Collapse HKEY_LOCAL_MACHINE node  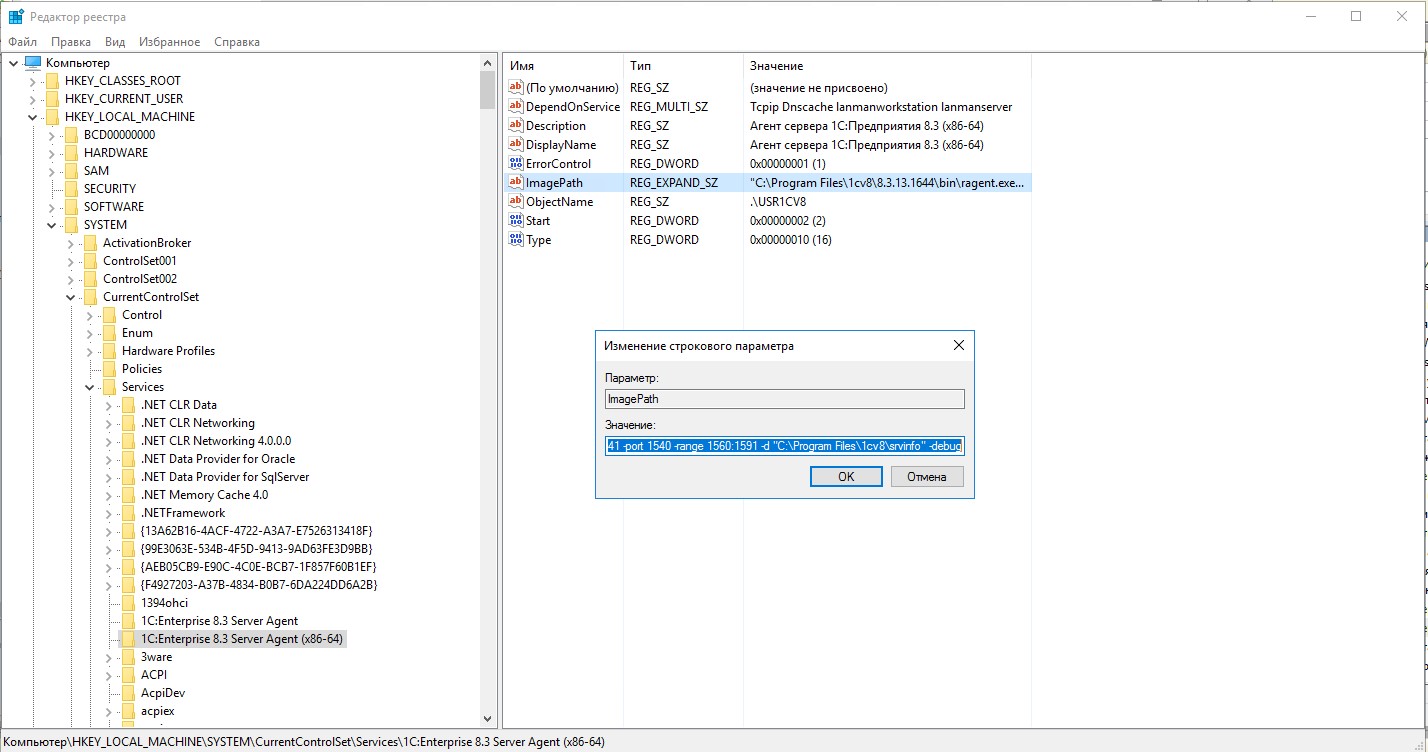[32, 117]
